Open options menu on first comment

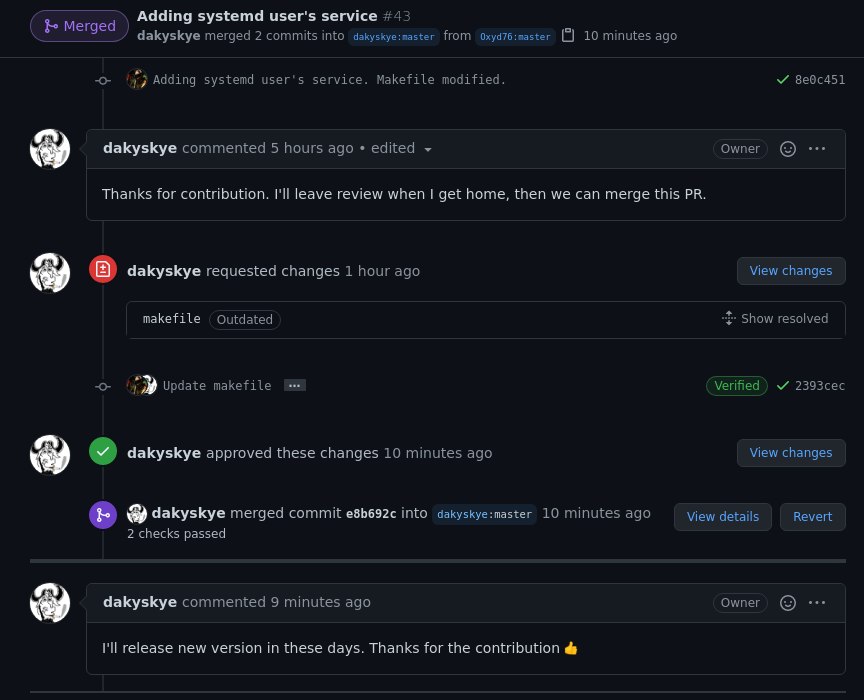point(817,149)
